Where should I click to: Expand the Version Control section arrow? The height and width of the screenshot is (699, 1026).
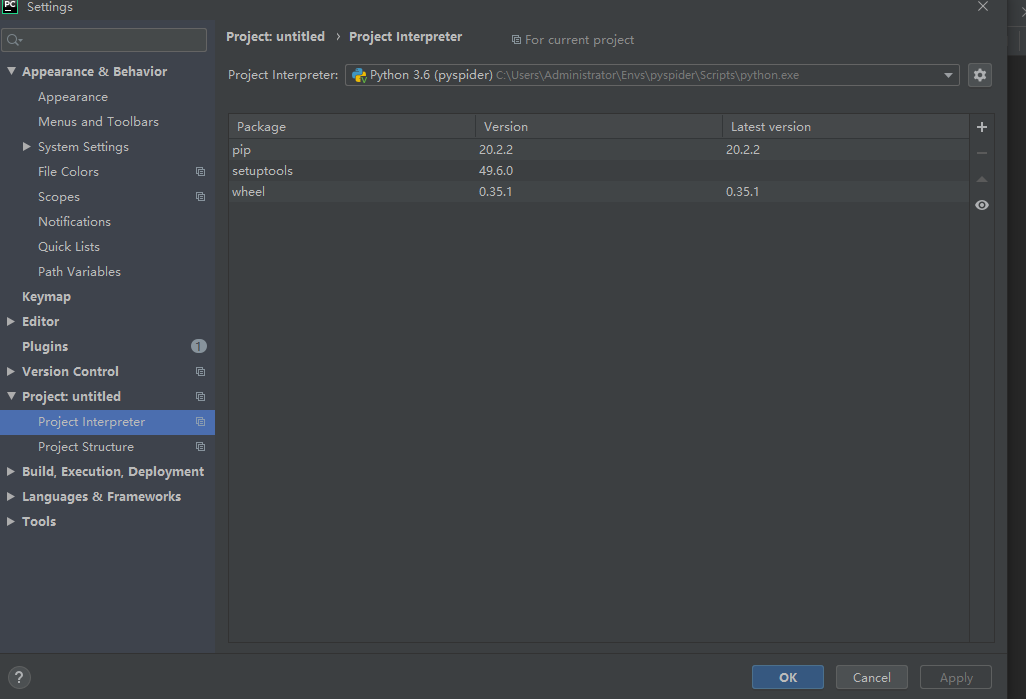(x=10, y=371)
